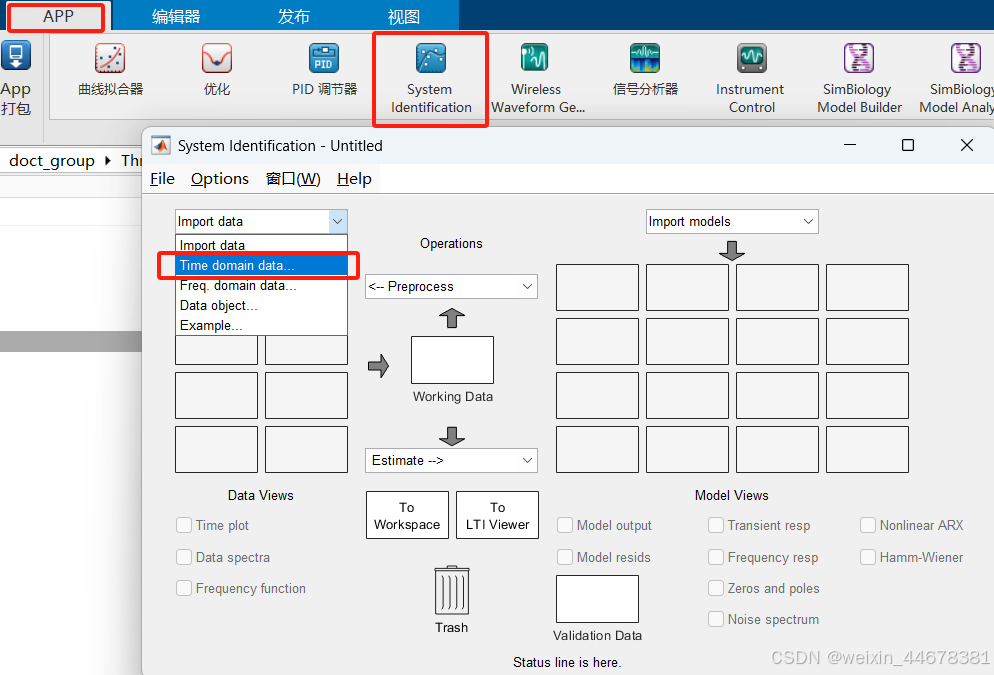Open the Estimate dropdown
Viewport: 994px width, 675px height.
451,460
